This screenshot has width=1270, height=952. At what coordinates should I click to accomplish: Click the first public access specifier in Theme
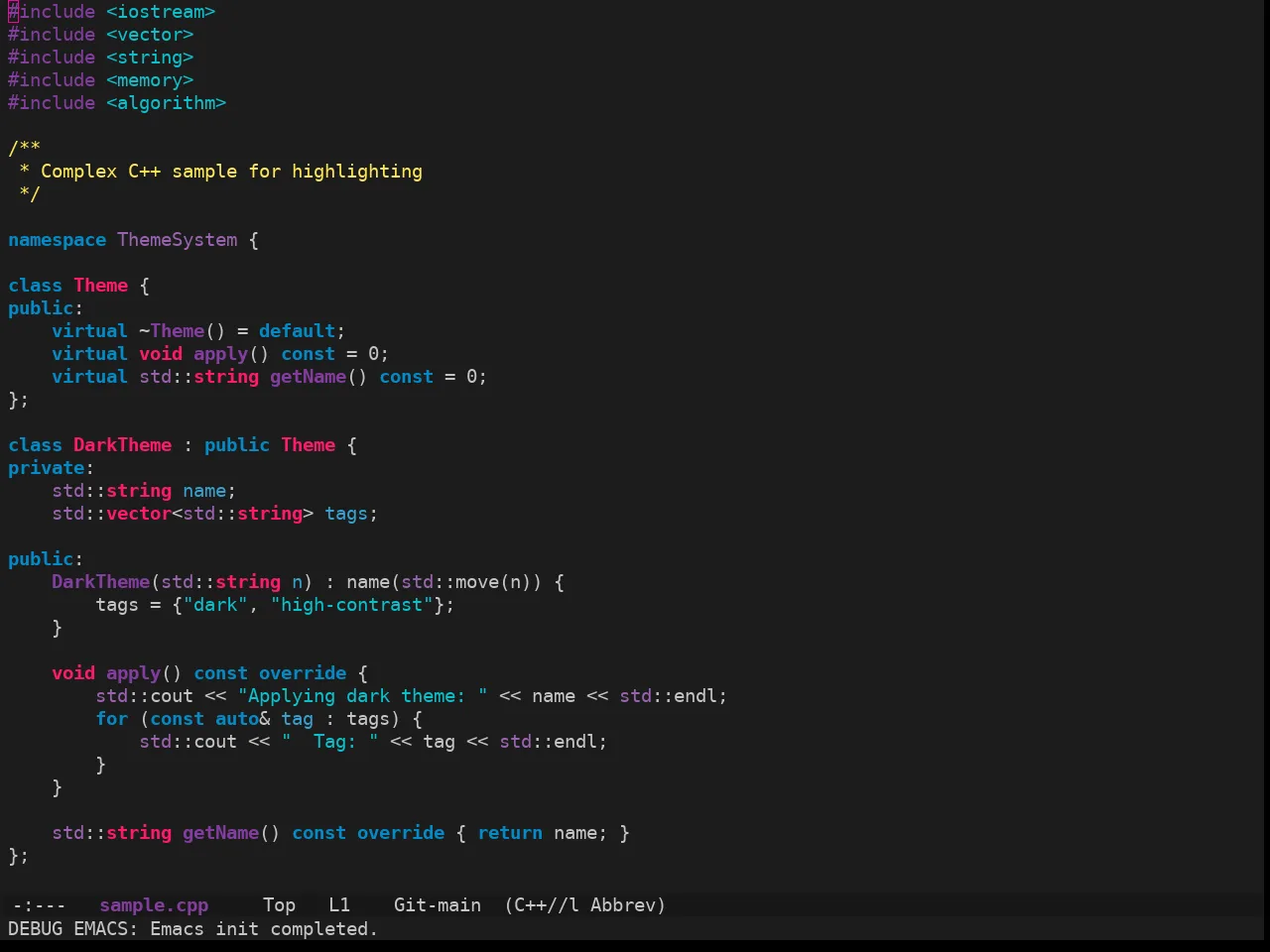(41, 308)
